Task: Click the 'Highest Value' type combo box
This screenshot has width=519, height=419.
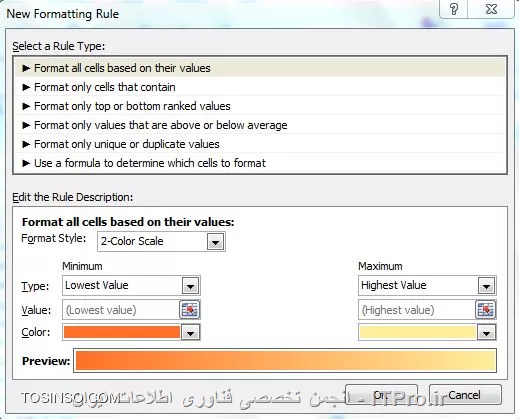Action: click(427, 286)
